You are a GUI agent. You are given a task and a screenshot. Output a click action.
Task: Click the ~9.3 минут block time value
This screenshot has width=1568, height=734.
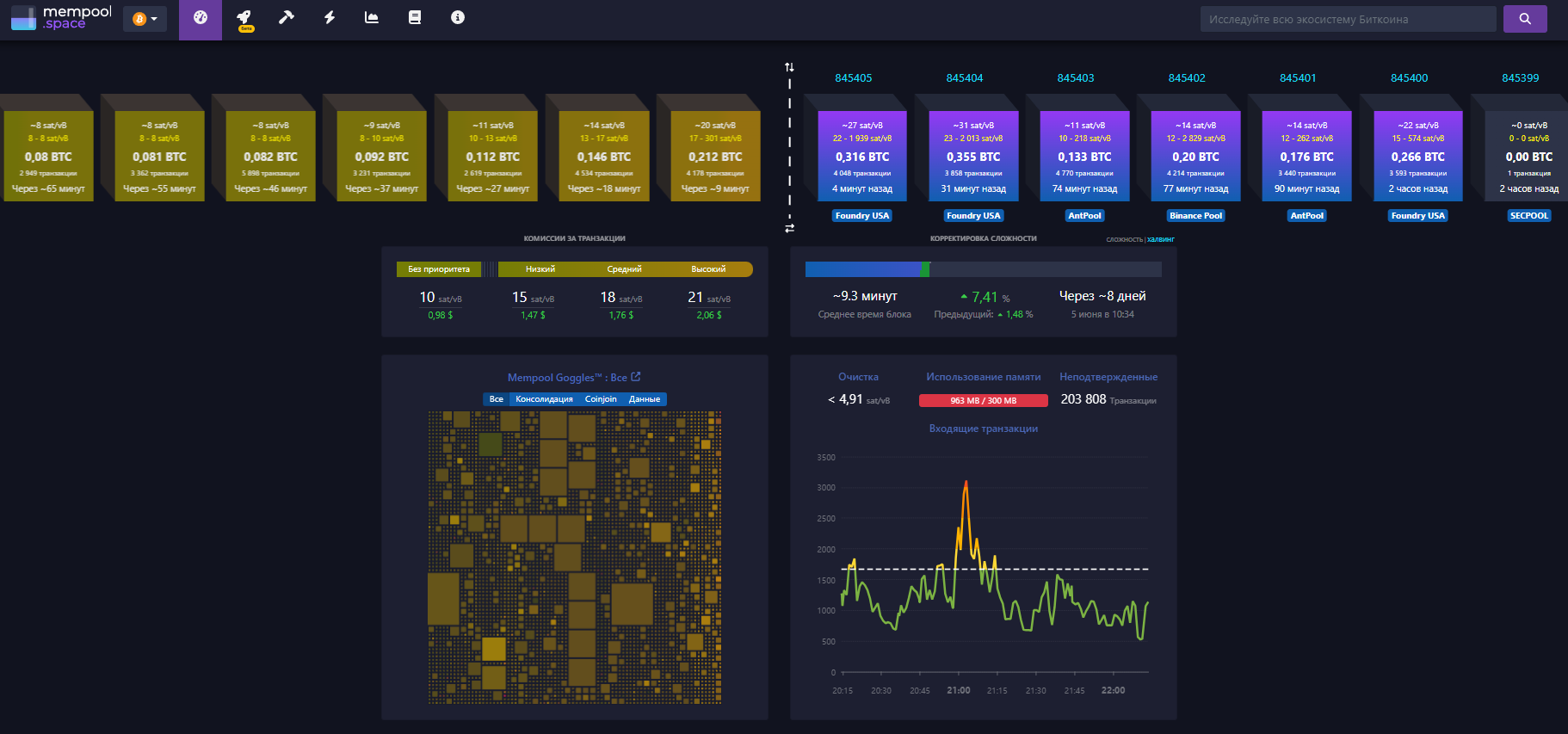865,296
